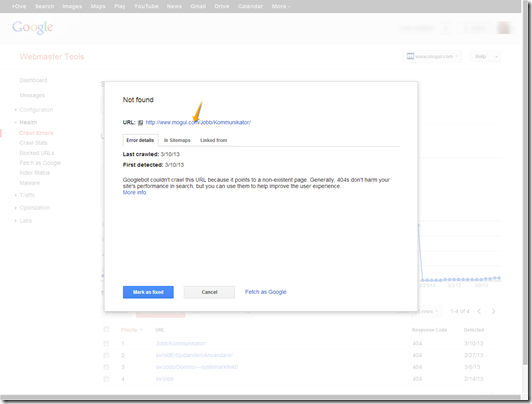532x404 pixels.
Task: Click the Mark as fixed button
Action: [x=148, y=292]
